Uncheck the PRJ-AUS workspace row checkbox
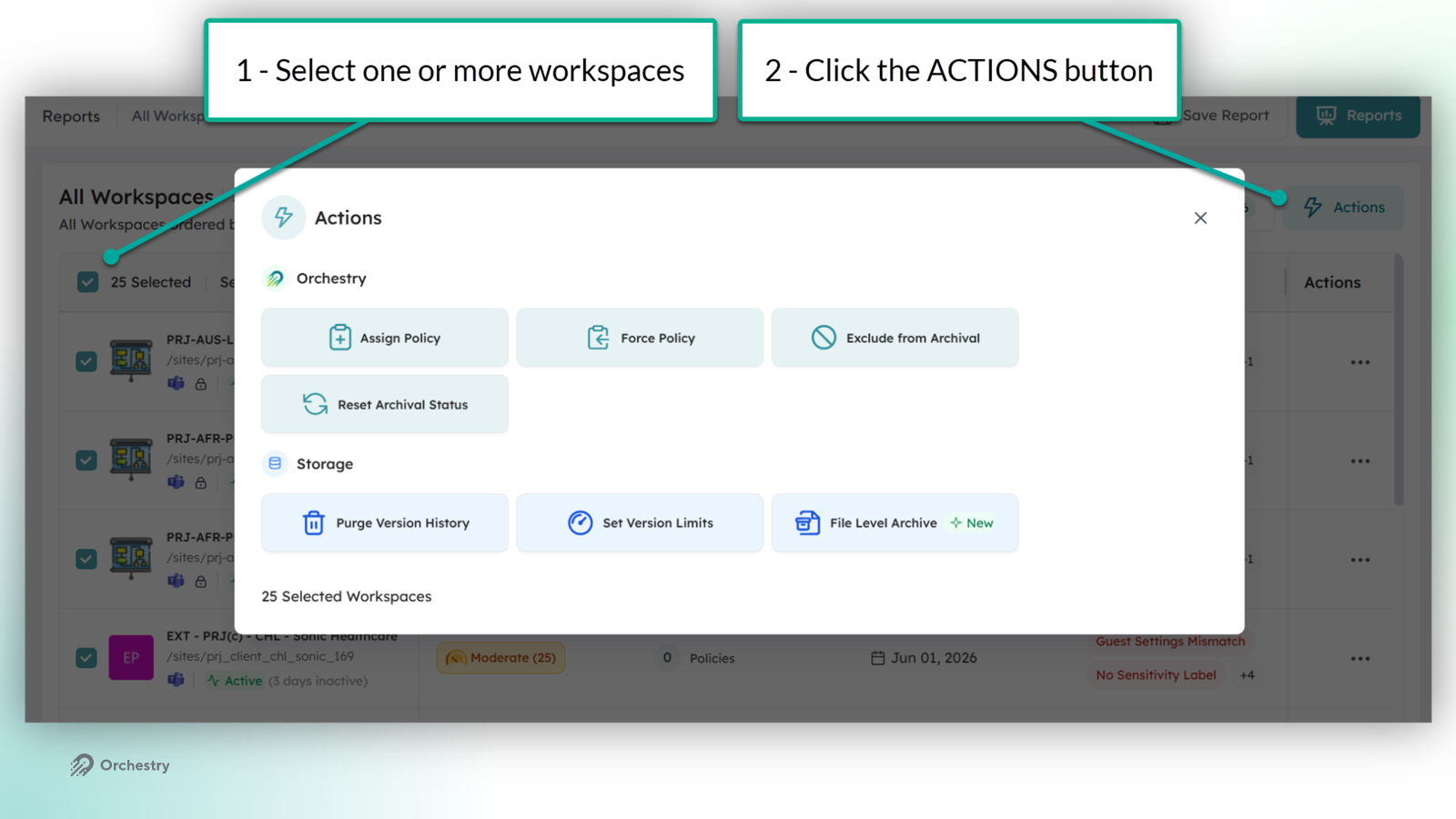 (x=86, y=361)
